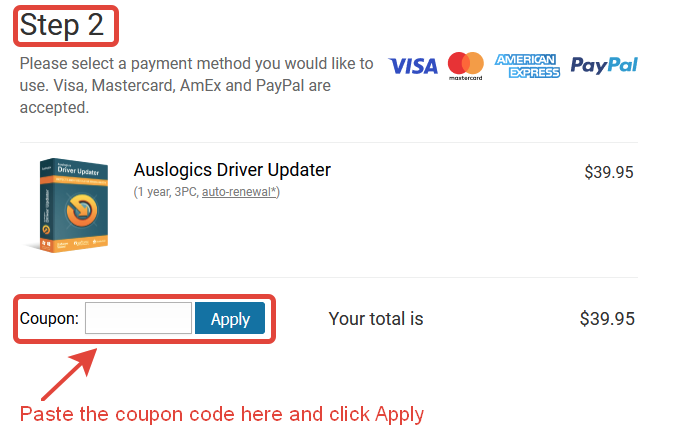Select the Mastercard logo
Image resolution: width=690 pixels, height=435 pixels.
pos(466,66)
